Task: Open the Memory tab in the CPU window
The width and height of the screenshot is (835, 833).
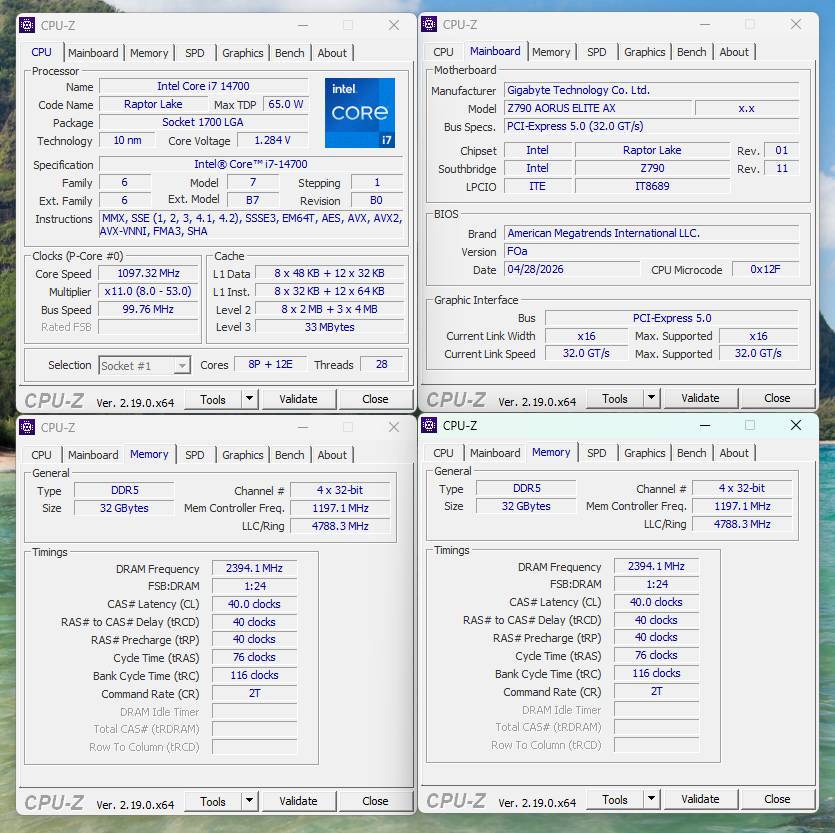Action: pos(149,53)
